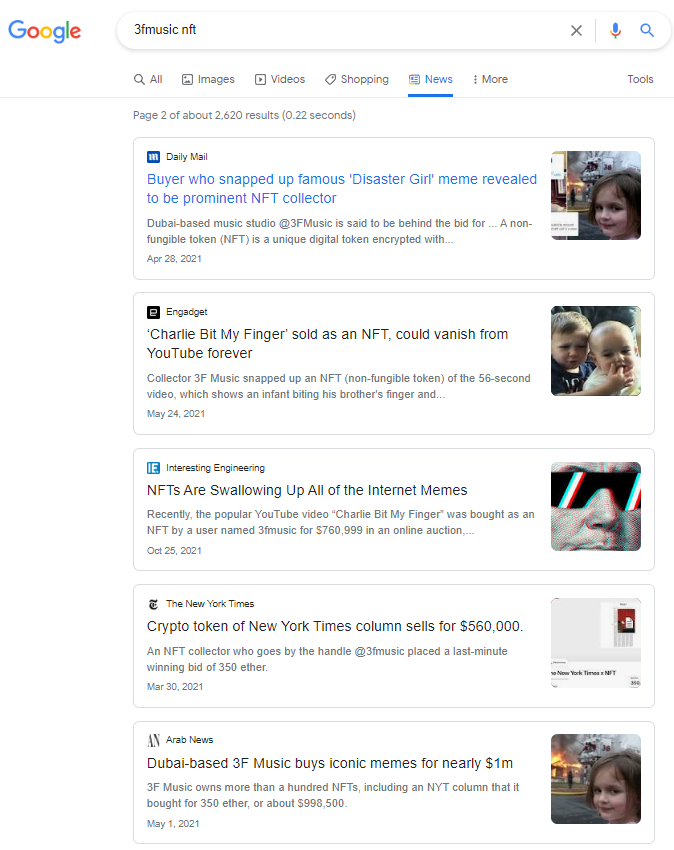Viewport: 674px width, 850px height.
Task: Click the Engadget favicon
Action: (x=153, y=312)
